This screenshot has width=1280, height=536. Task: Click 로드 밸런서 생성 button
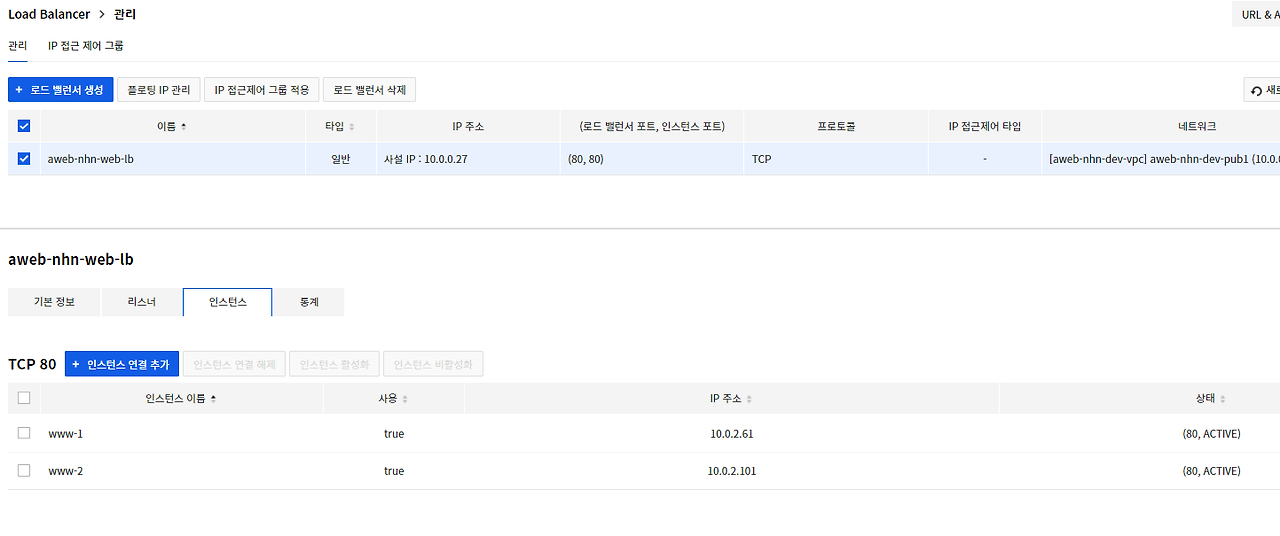point(61,90)
